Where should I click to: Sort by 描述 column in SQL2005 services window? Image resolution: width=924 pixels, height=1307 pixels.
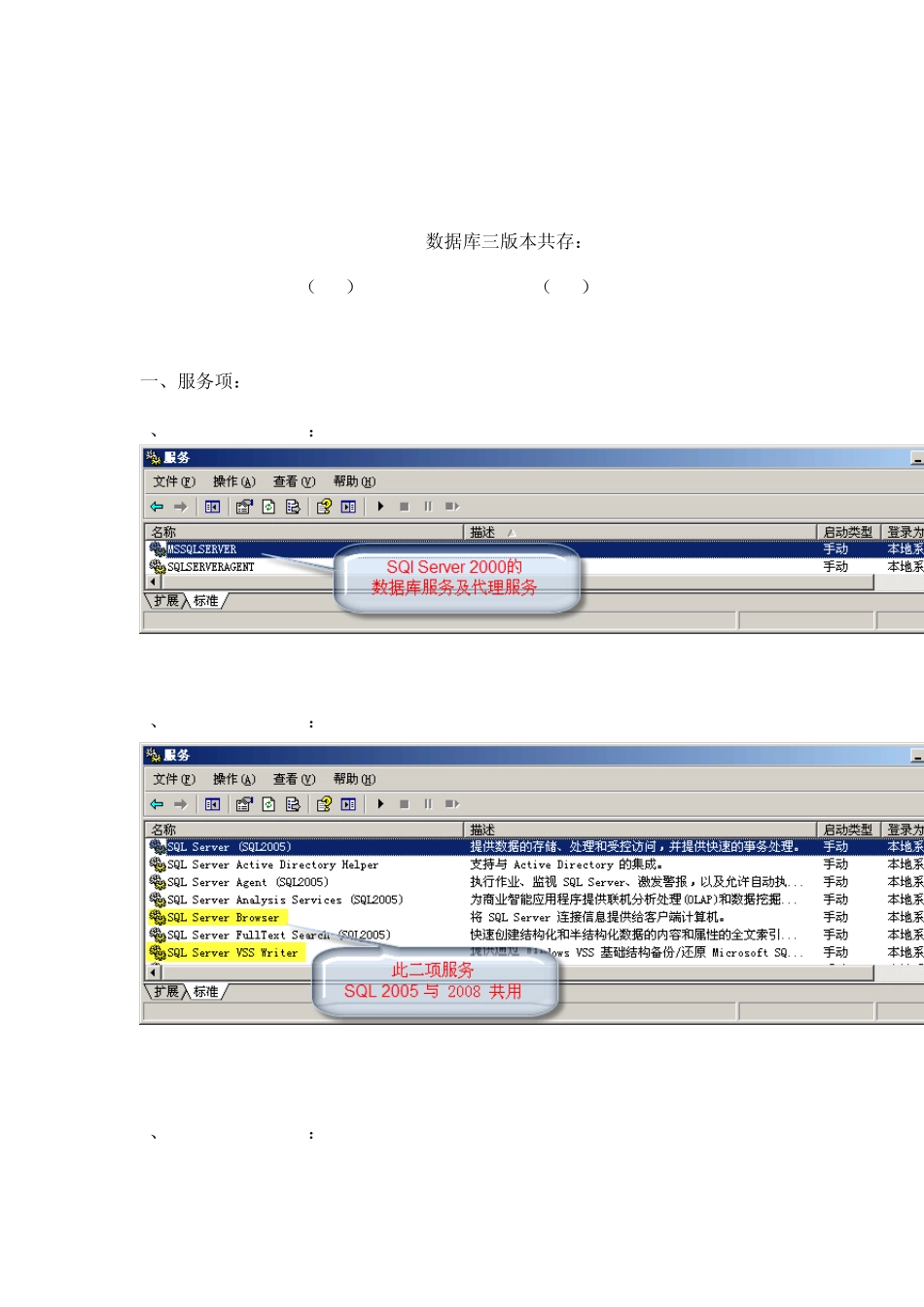click(640, 830)
